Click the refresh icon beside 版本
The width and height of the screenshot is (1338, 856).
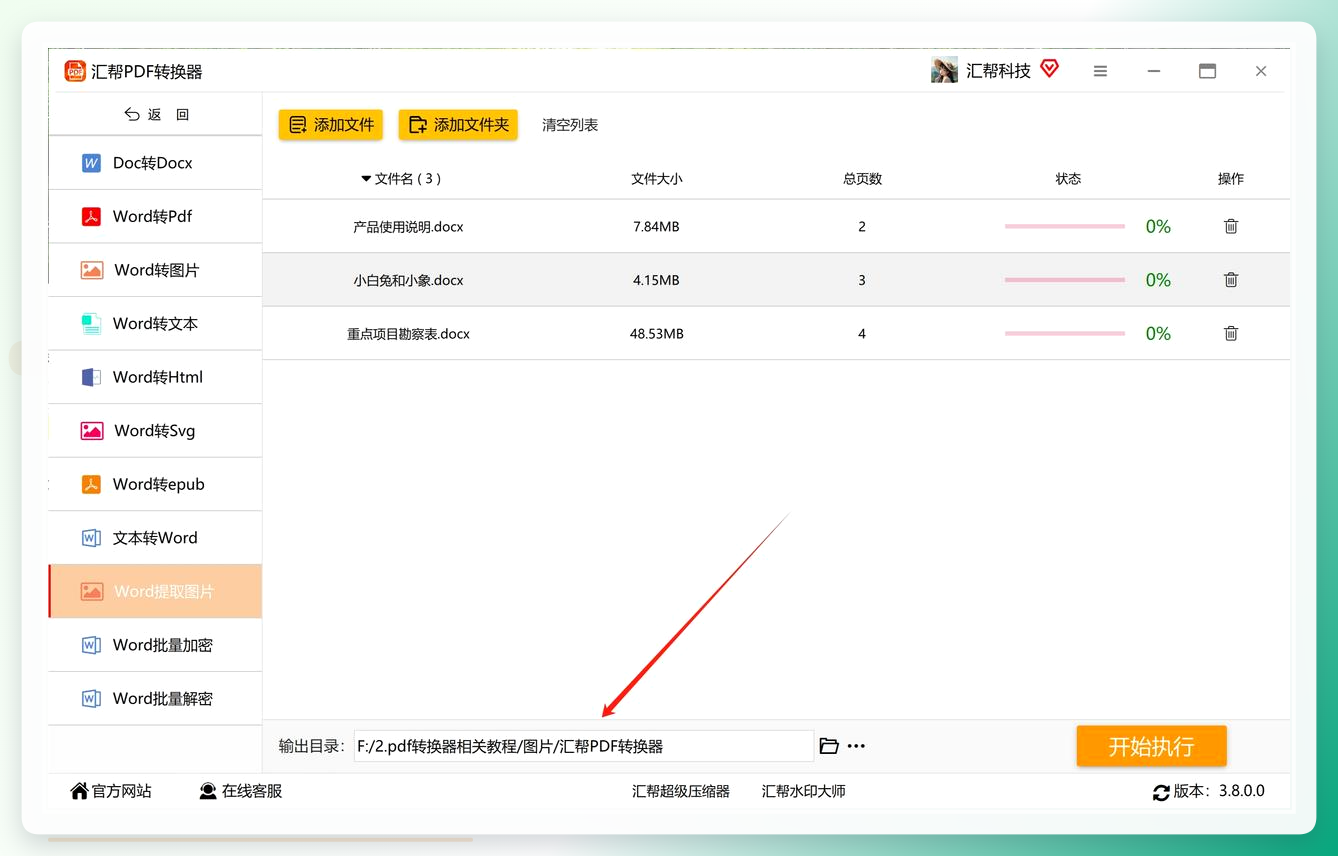click(1161, 792)
